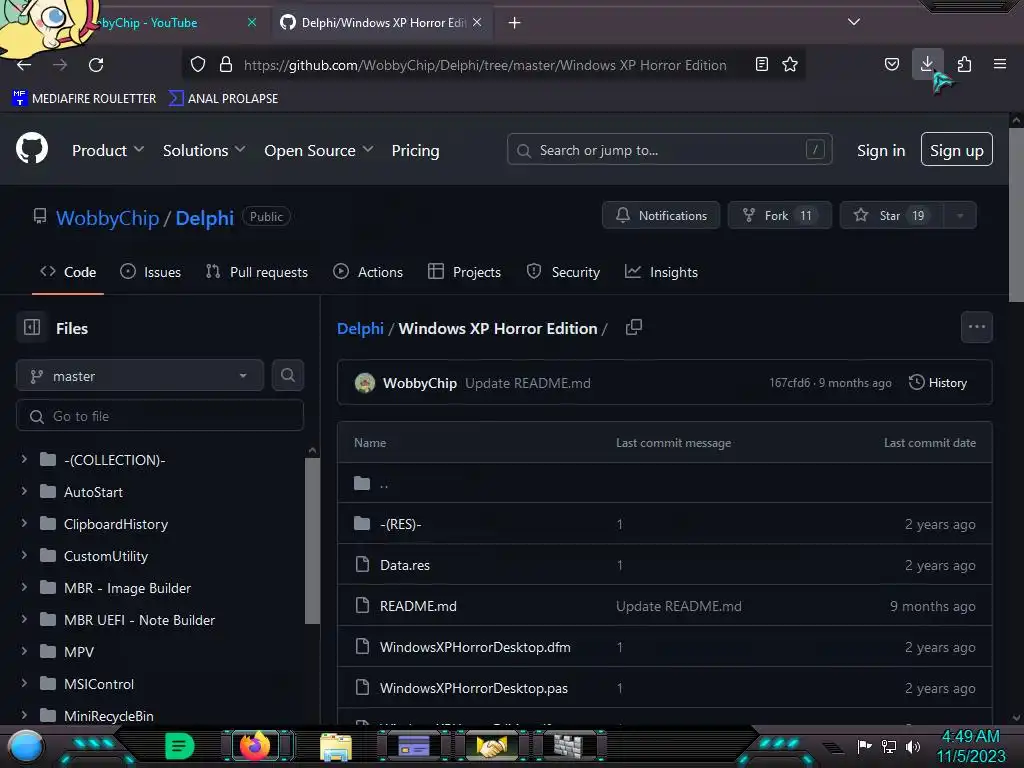The height and width of the screenshot is (768, 1024).
Task: Switch to the Projects tab
Action: 464,272
